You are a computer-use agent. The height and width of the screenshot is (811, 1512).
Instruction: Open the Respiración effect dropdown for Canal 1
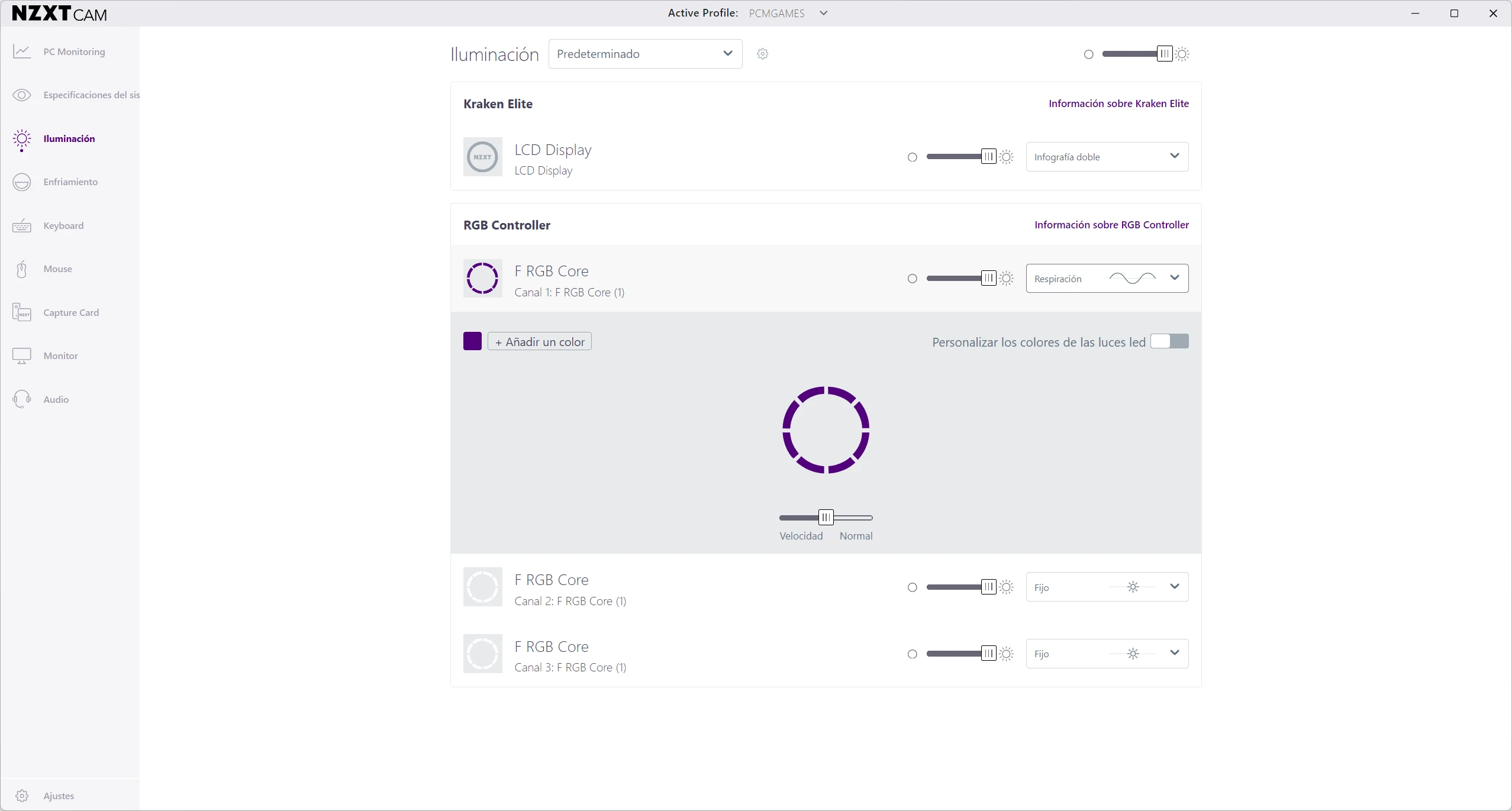pos(1107,278)
